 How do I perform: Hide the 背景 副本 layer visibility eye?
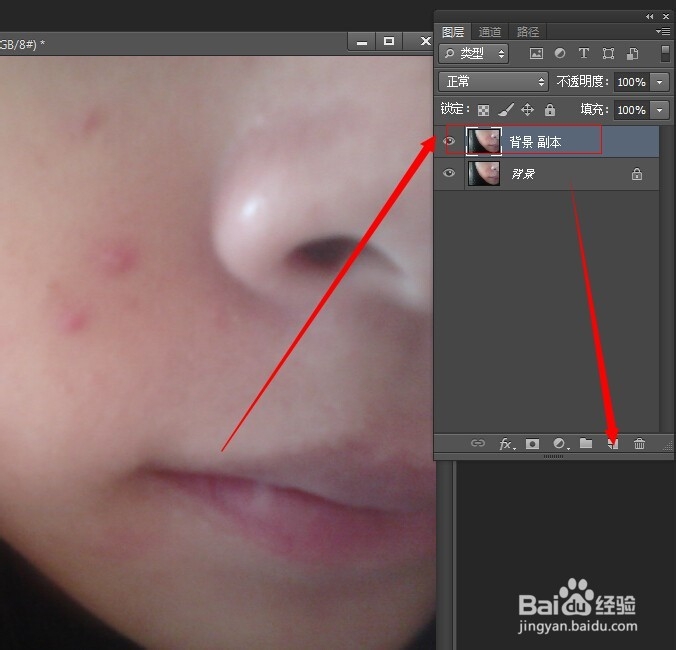(449, 141)
